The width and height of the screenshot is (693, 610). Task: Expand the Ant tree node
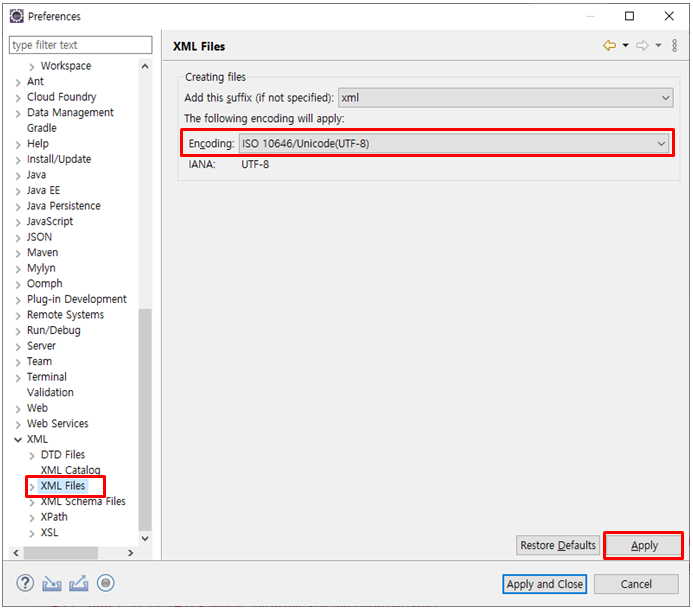(18, 82)
